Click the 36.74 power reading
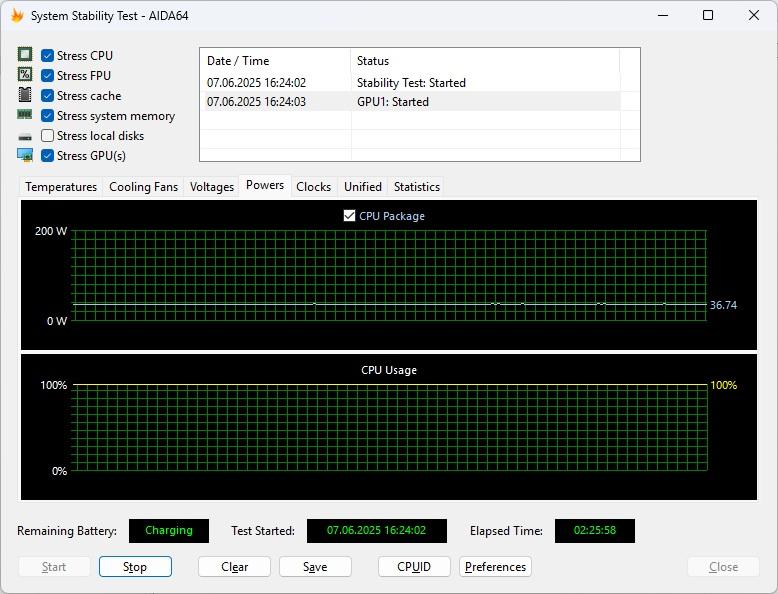778x594 pixels. pos(723,305)
